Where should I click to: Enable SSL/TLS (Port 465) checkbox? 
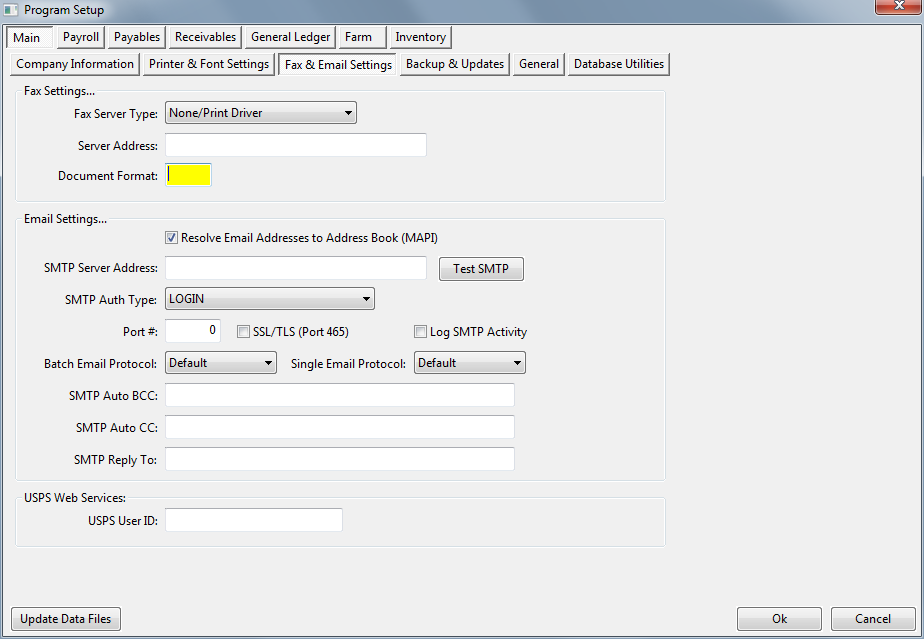click(243, 332)
